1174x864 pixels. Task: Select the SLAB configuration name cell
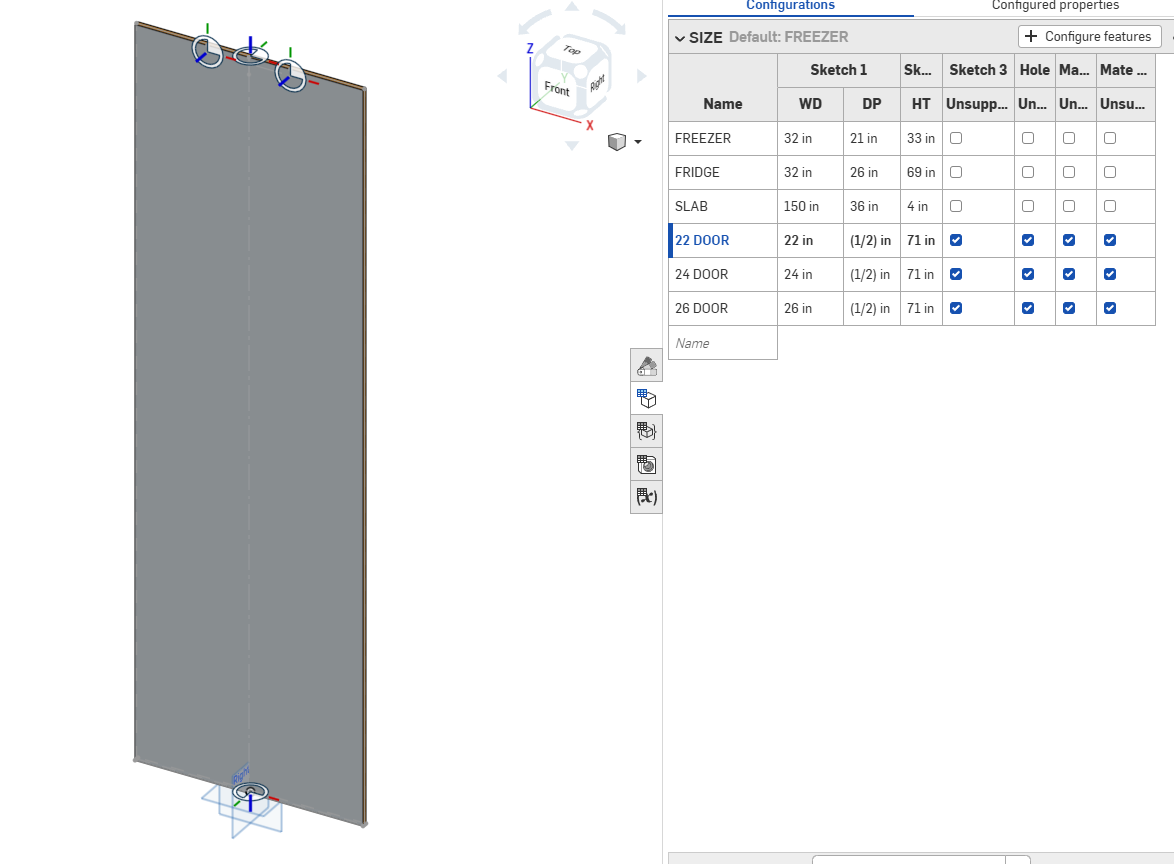tap(723, 206)
